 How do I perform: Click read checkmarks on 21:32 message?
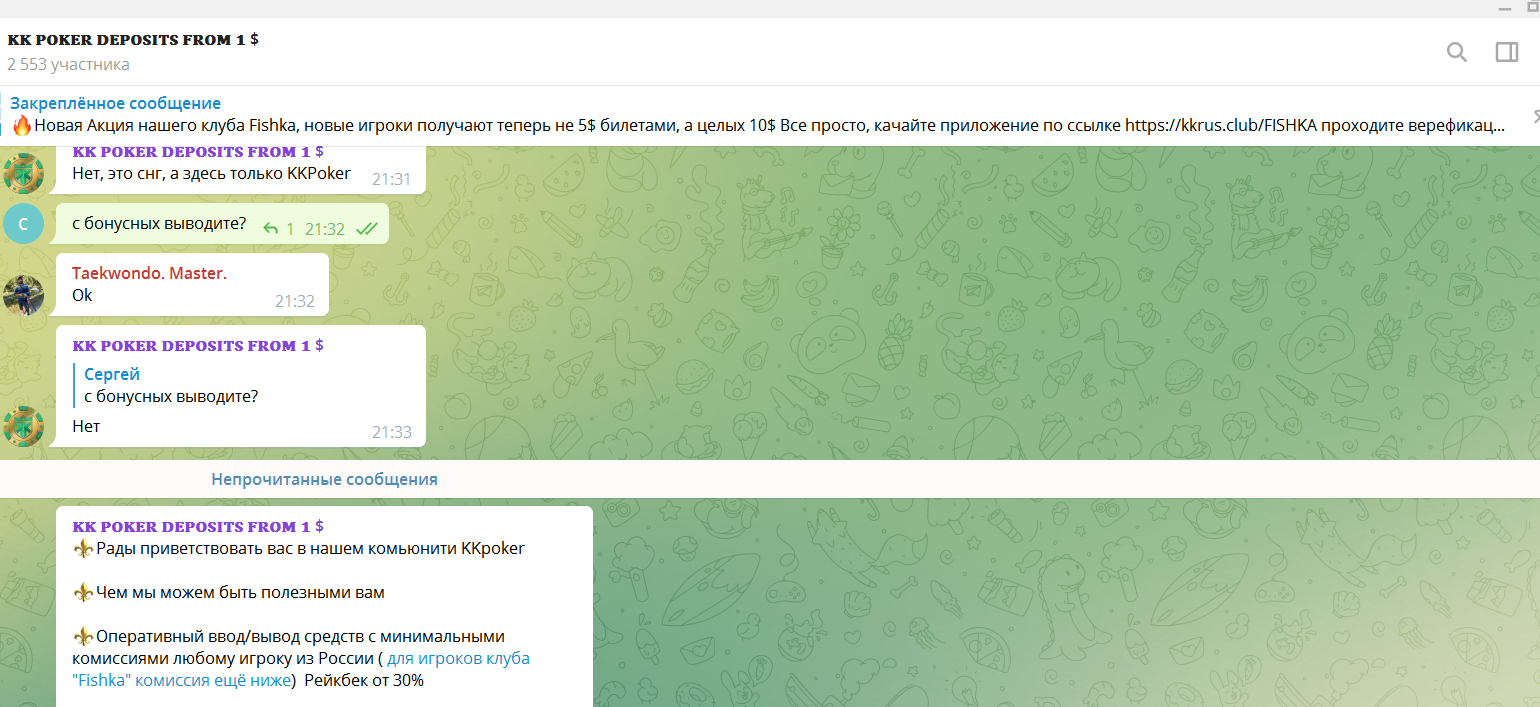pyautogui.click(x=367, y=229)
